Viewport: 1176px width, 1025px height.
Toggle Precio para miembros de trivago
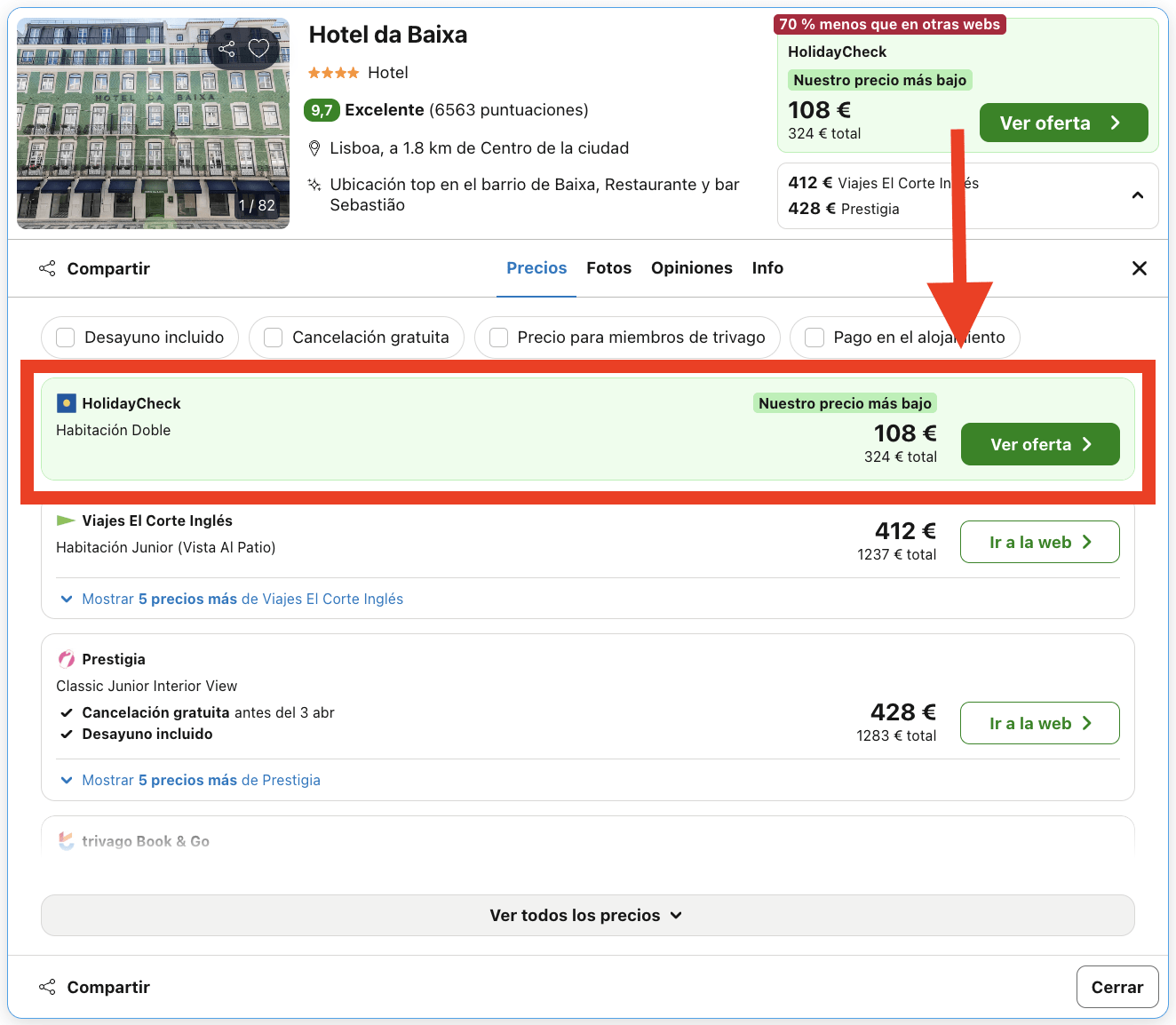click(x=499, y=338)
